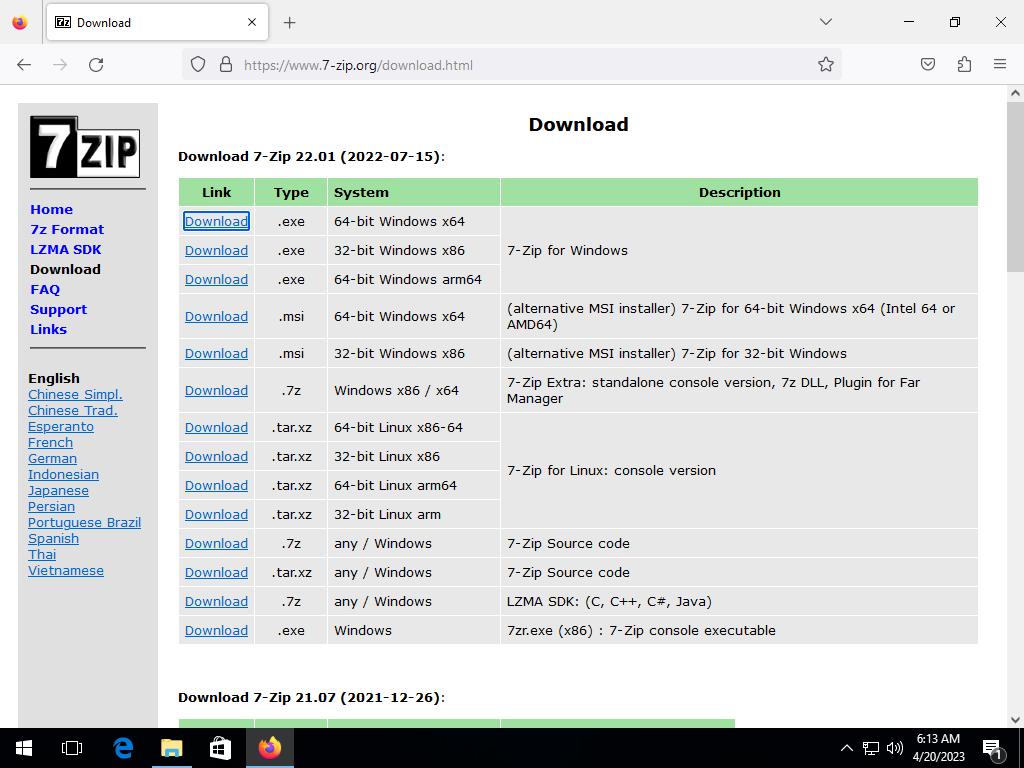This screenshot has width=1024, height=768.
Task: Go back with the back arrow
Action: [x=24, y=65]
